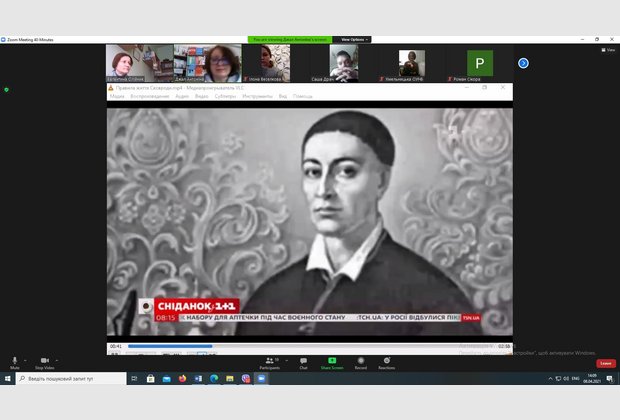The width and height of the screenshot is (620, 420).
Task: Open the Субтитры menu in VLC
Action: 225,96
